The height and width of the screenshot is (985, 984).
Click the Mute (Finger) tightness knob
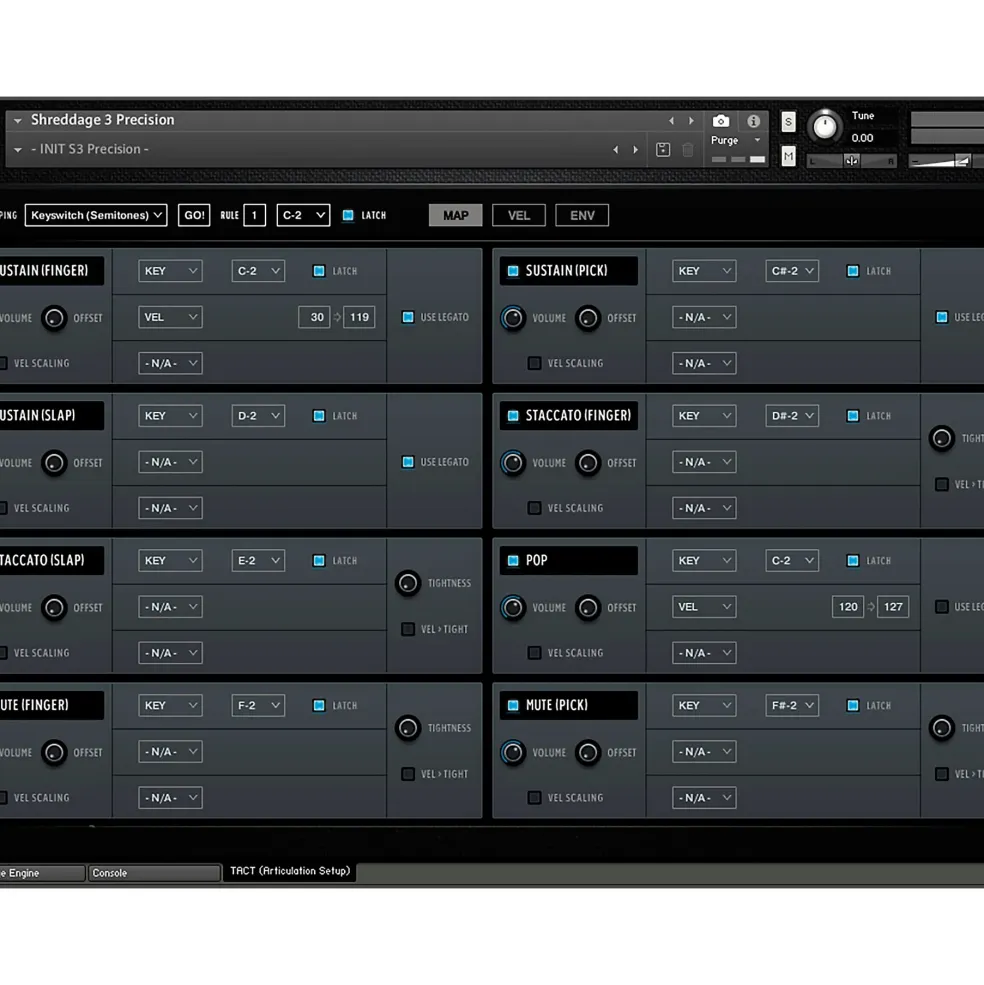[x=408, y=728]
